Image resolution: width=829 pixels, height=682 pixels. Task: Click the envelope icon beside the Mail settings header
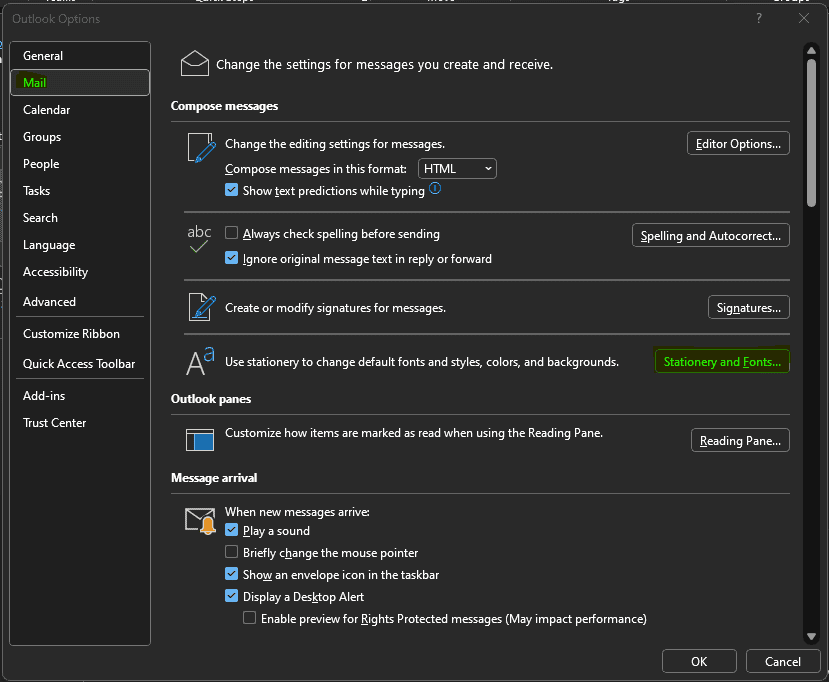(x=195, y=63)
